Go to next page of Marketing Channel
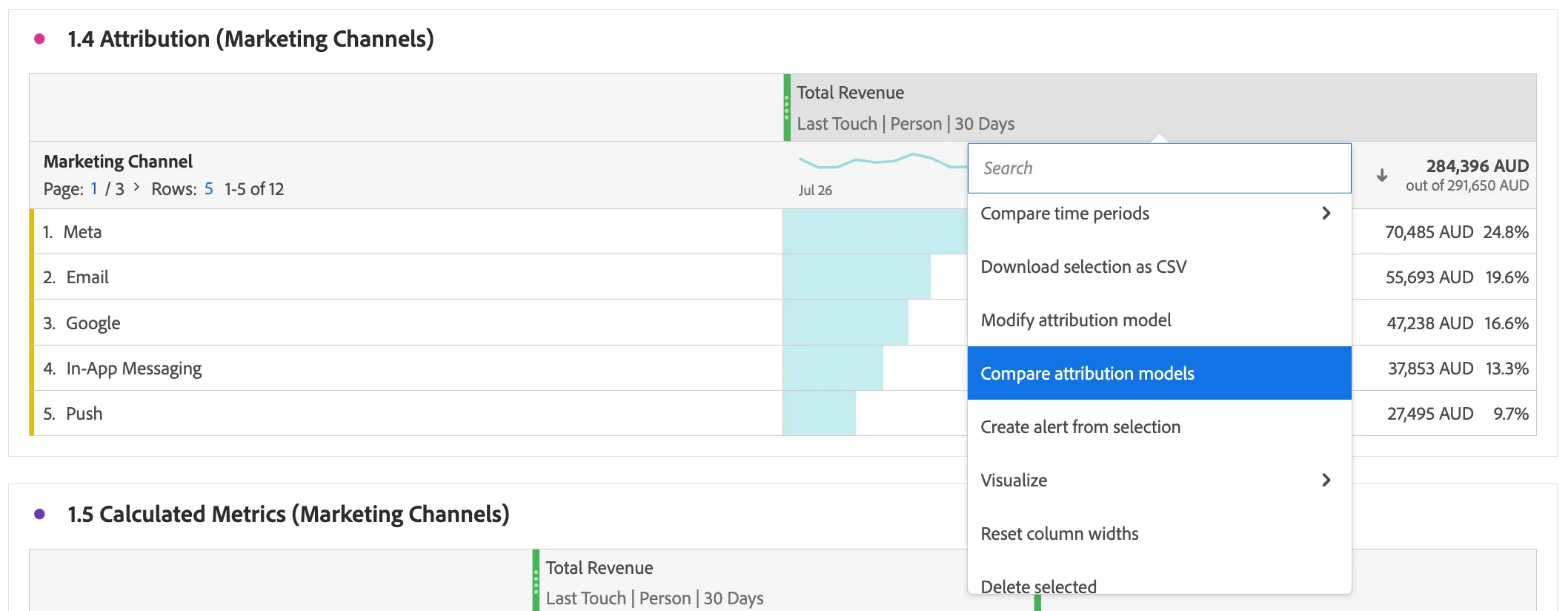 [x=136, y=188]
